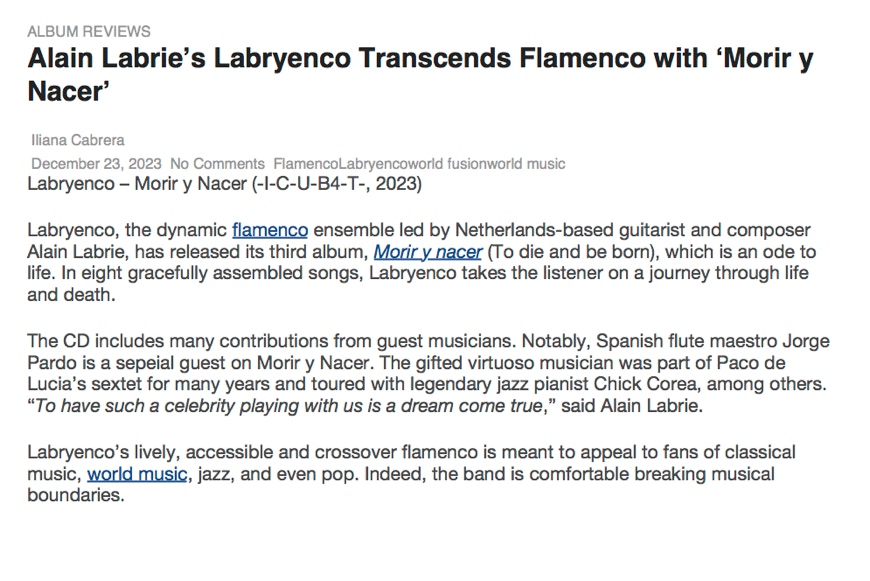The image size is (870, 581).
Task: Open the ALBUM REVIEWS category link
Action: (89, 31)
